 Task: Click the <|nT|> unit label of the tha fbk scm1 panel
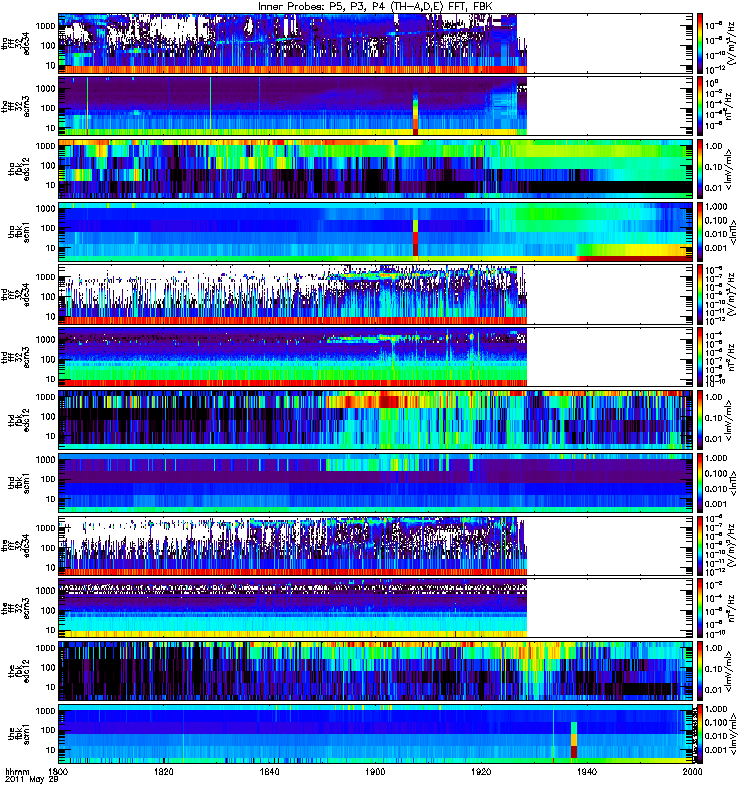(x=733, y=232)
